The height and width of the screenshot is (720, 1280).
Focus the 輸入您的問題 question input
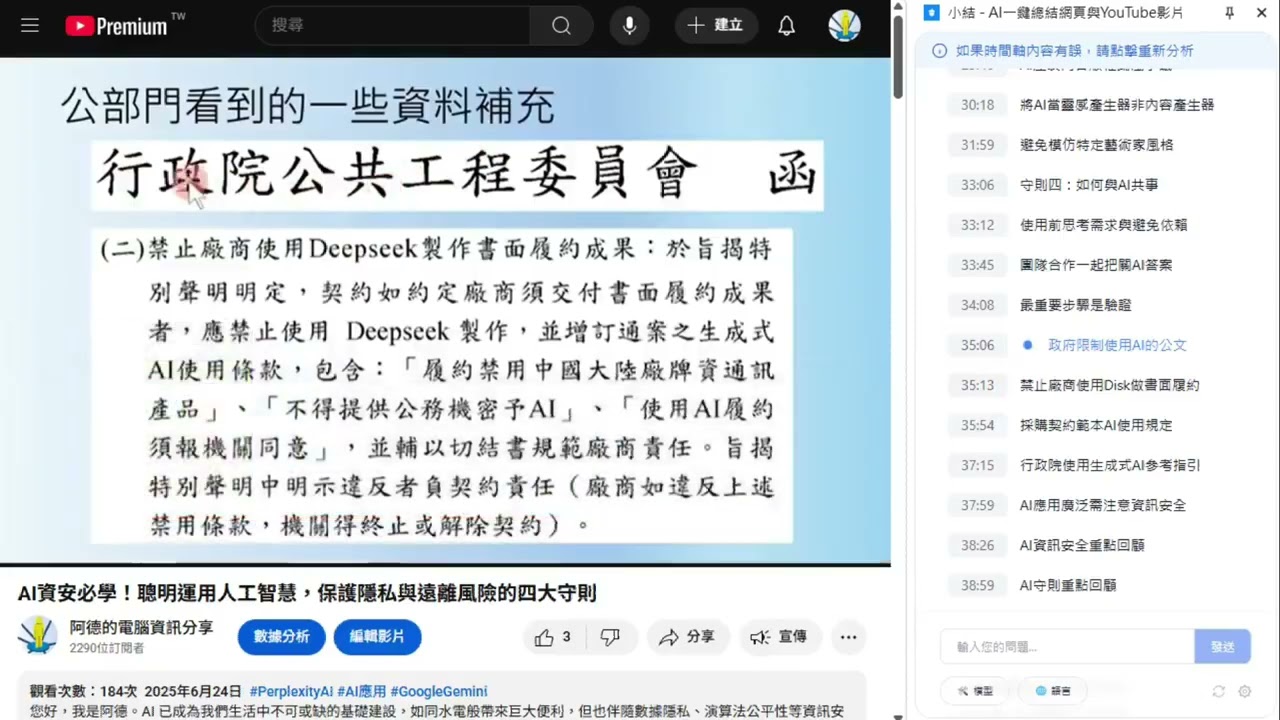pyautogui.click(x=1067, y=647)
